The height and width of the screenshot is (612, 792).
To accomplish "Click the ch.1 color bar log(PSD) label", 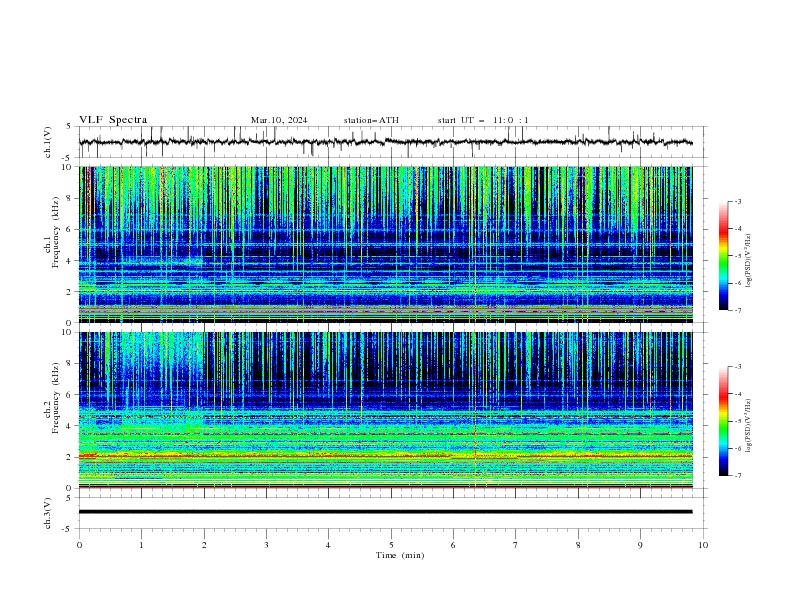I will click(748, 260).
